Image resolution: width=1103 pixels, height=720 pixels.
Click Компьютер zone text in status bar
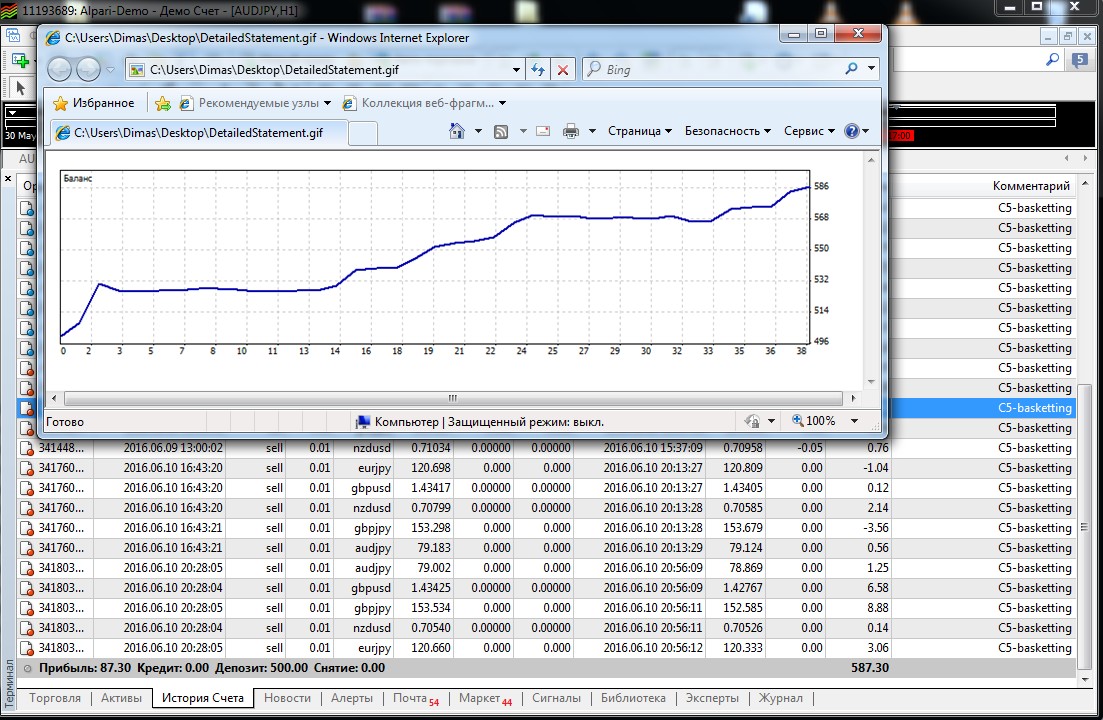(406, 422)
